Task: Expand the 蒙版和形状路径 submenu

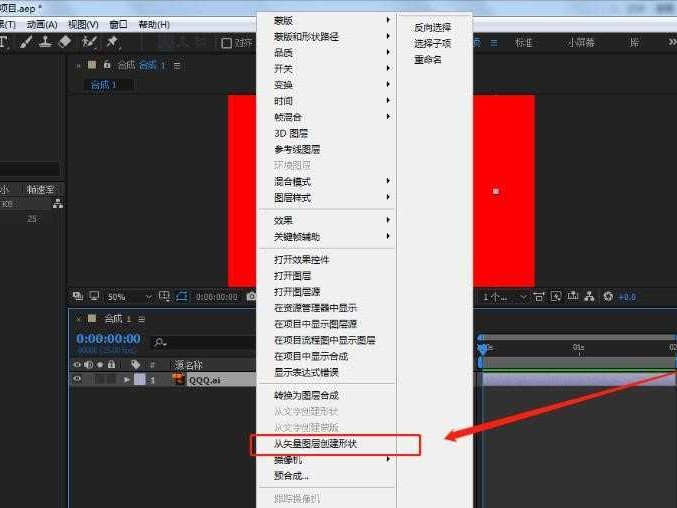Action: click(x=326, y=37)
